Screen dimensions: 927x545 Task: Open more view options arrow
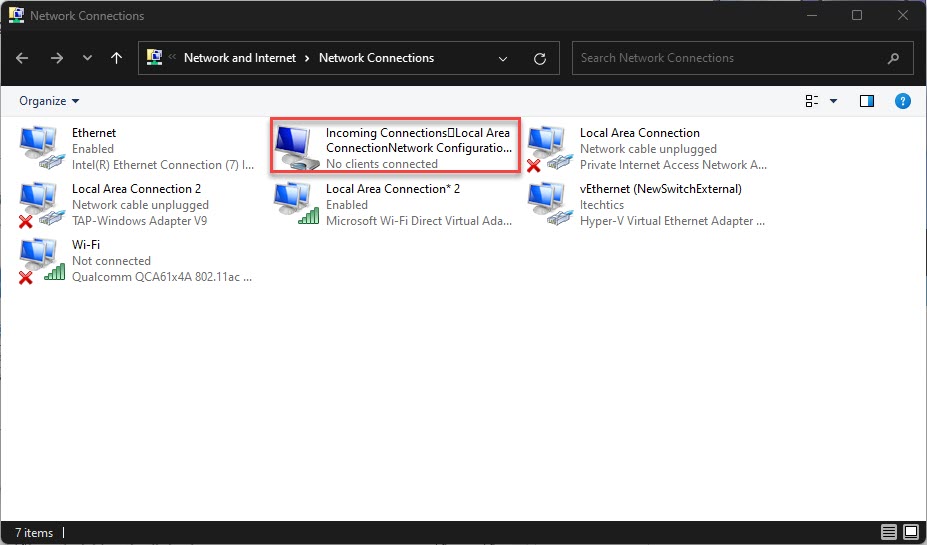tap(834, 101)
